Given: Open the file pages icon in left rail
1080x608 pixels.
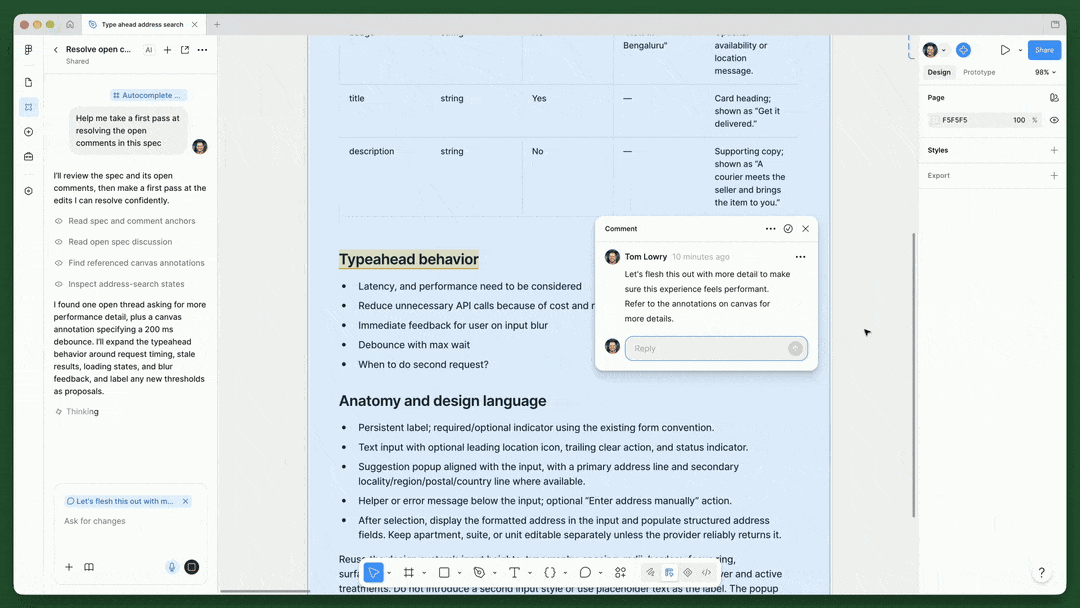Looking at the screenshot, I should point(28,83).
